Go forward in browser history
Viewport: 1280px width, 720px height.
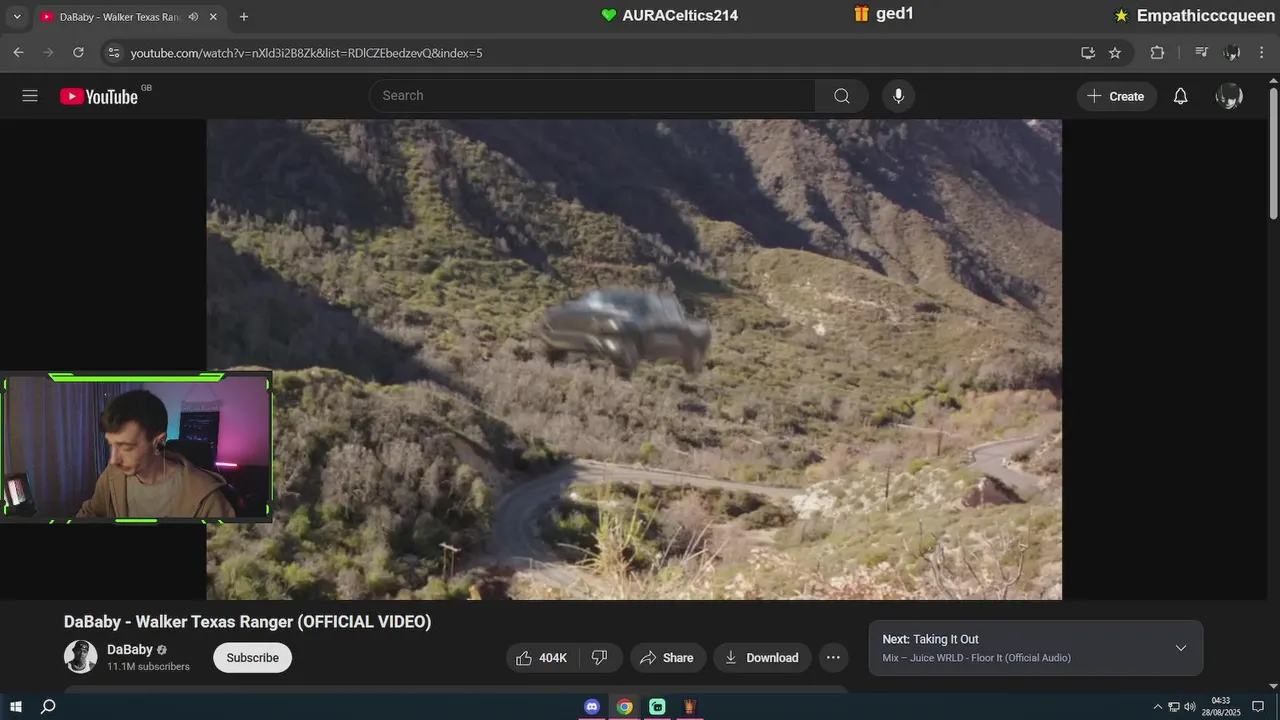coord(48,52)
